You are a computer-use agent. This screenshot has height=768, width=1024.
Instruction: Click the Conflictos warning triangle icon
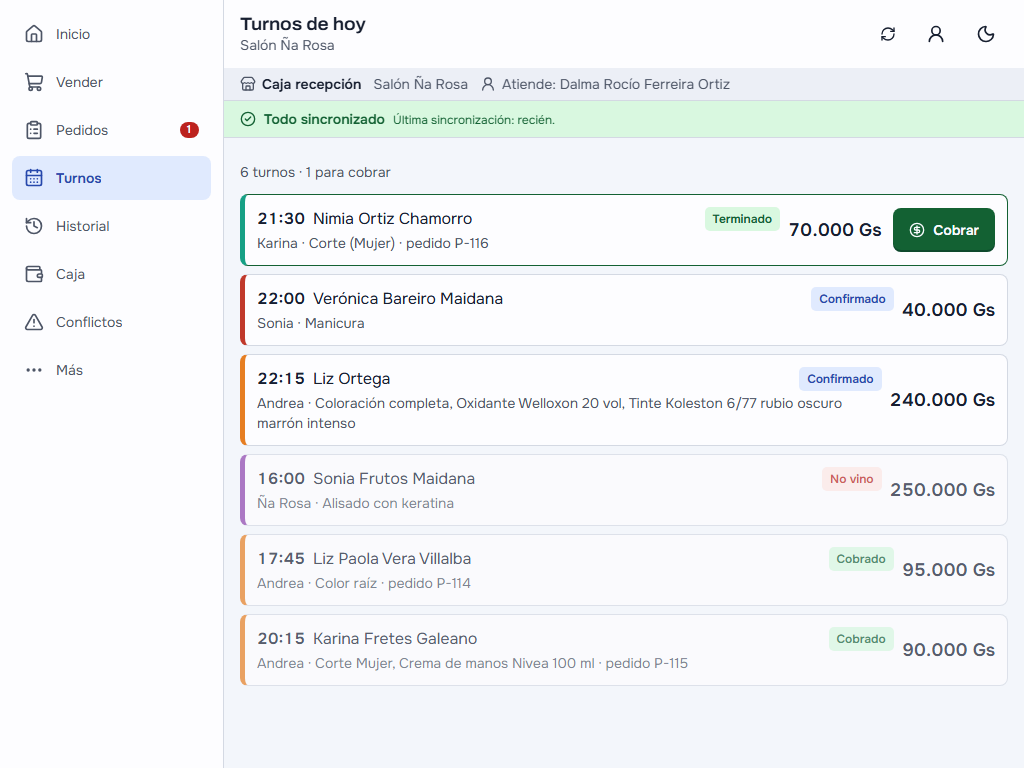34,322
